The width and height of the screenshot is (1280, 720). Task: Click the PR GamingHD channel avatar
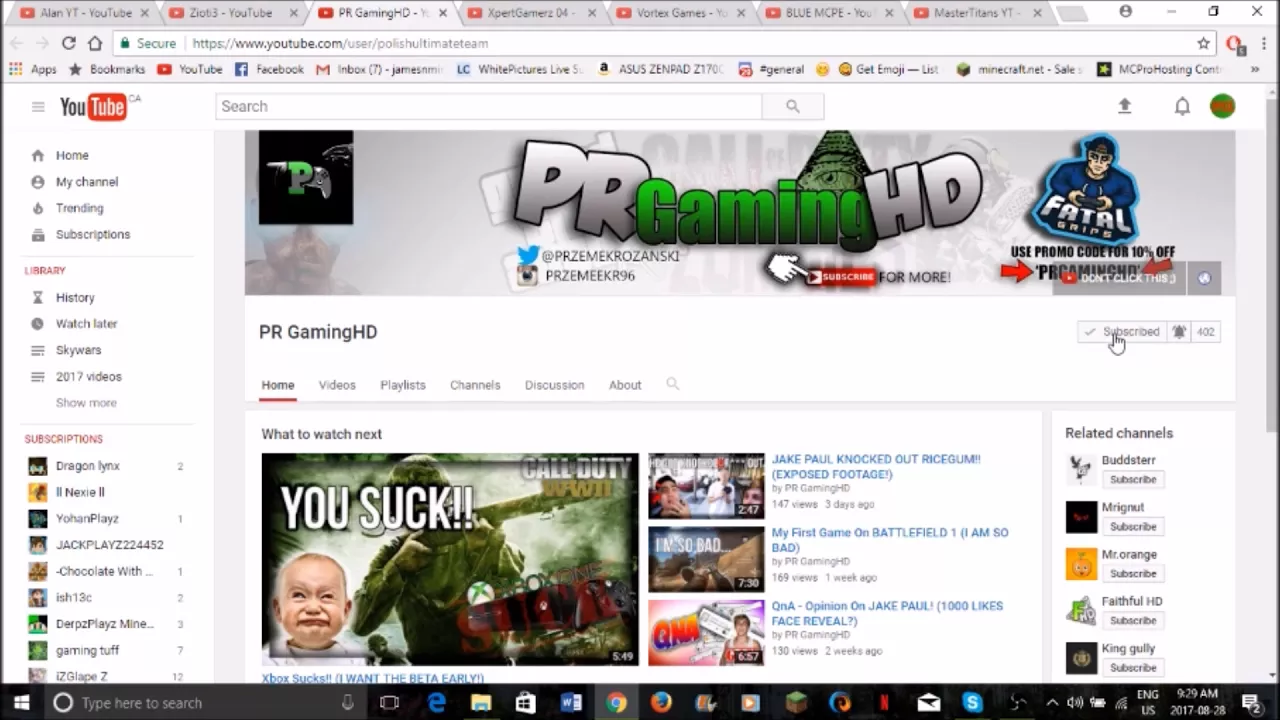coord(306,177)
